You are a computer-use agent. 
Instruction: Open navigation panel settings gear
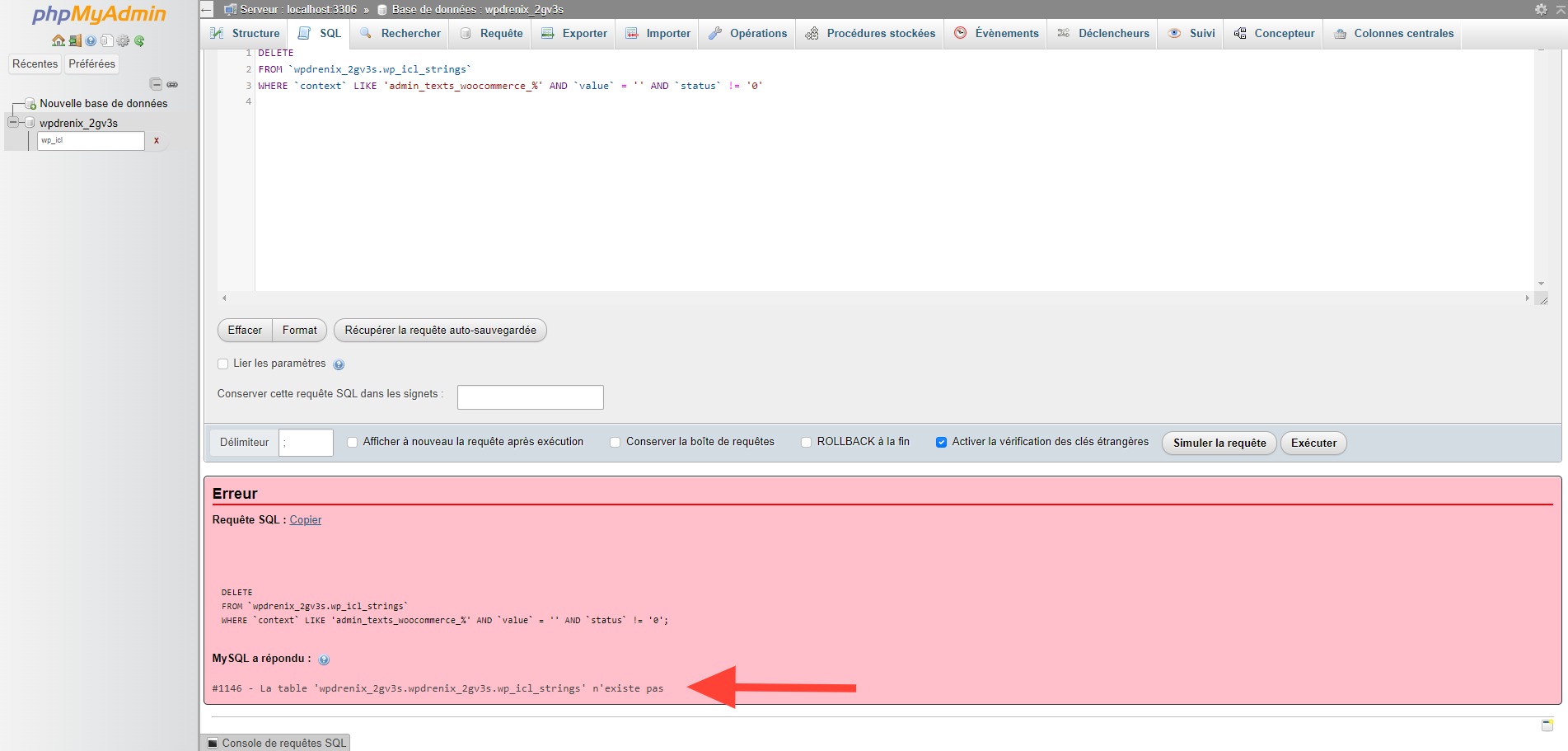[123, 40]
